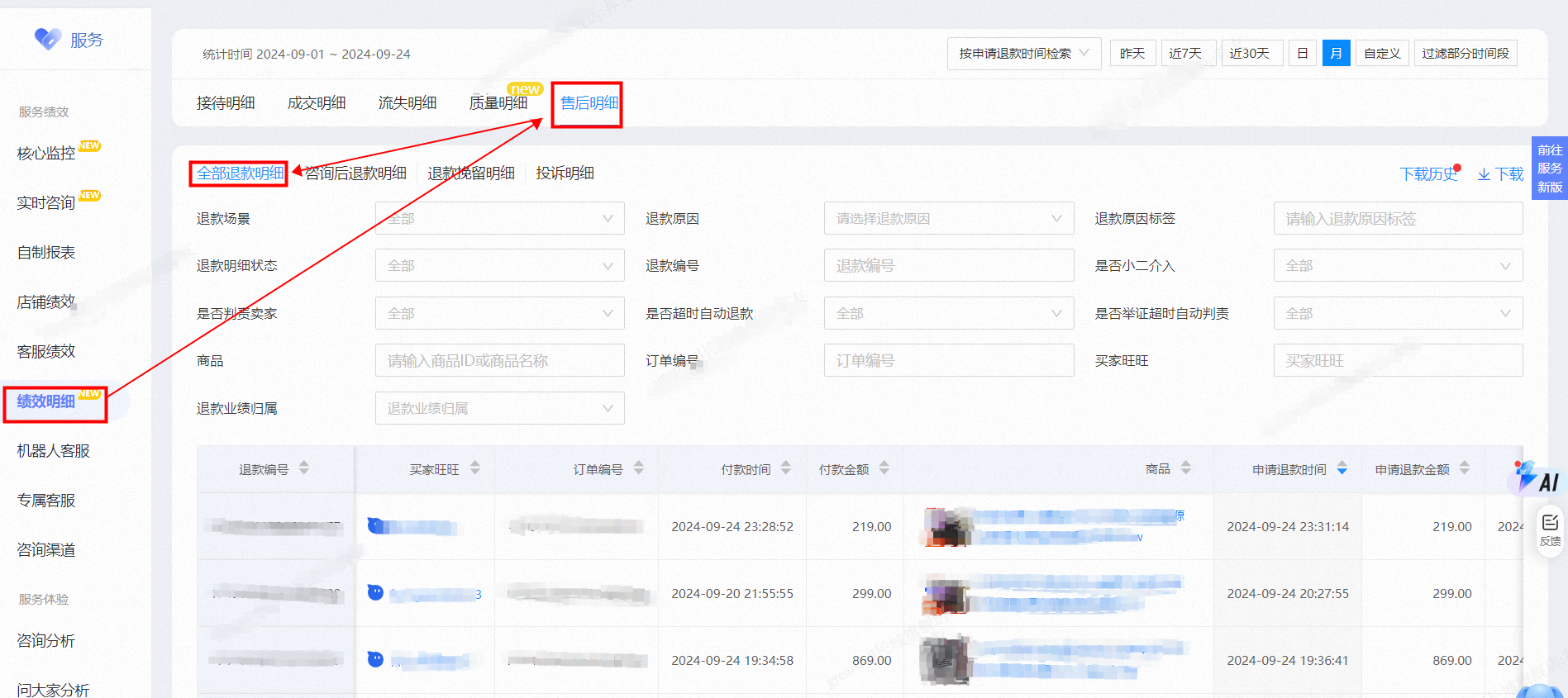Viewport: 1568px width, 698px height.
Task: Click the 退款原因标签 input field
Action: (1399, 218)
